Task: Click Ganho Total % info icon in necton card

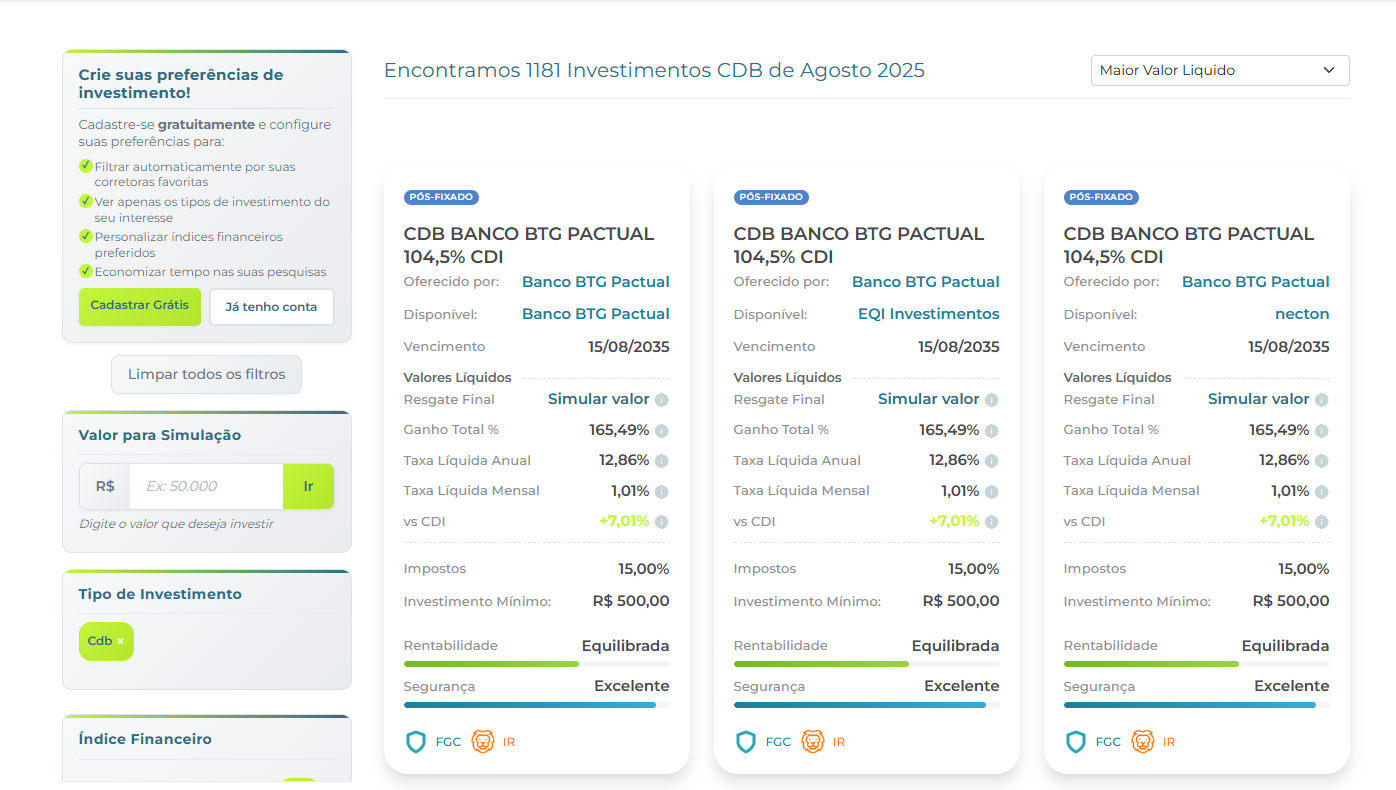Action: click(x=1321, y=431)
